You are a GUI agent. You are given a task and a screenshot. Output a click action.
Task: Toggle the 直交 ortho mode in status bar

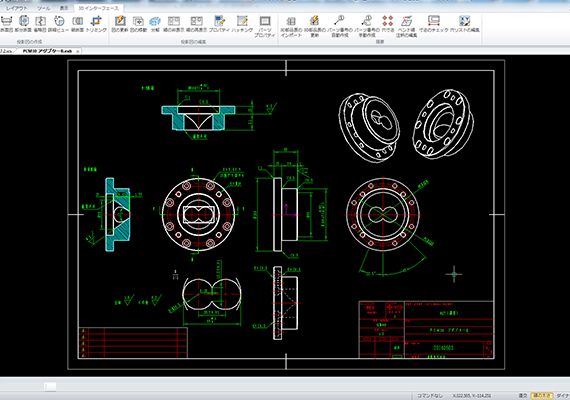(523, 396)
